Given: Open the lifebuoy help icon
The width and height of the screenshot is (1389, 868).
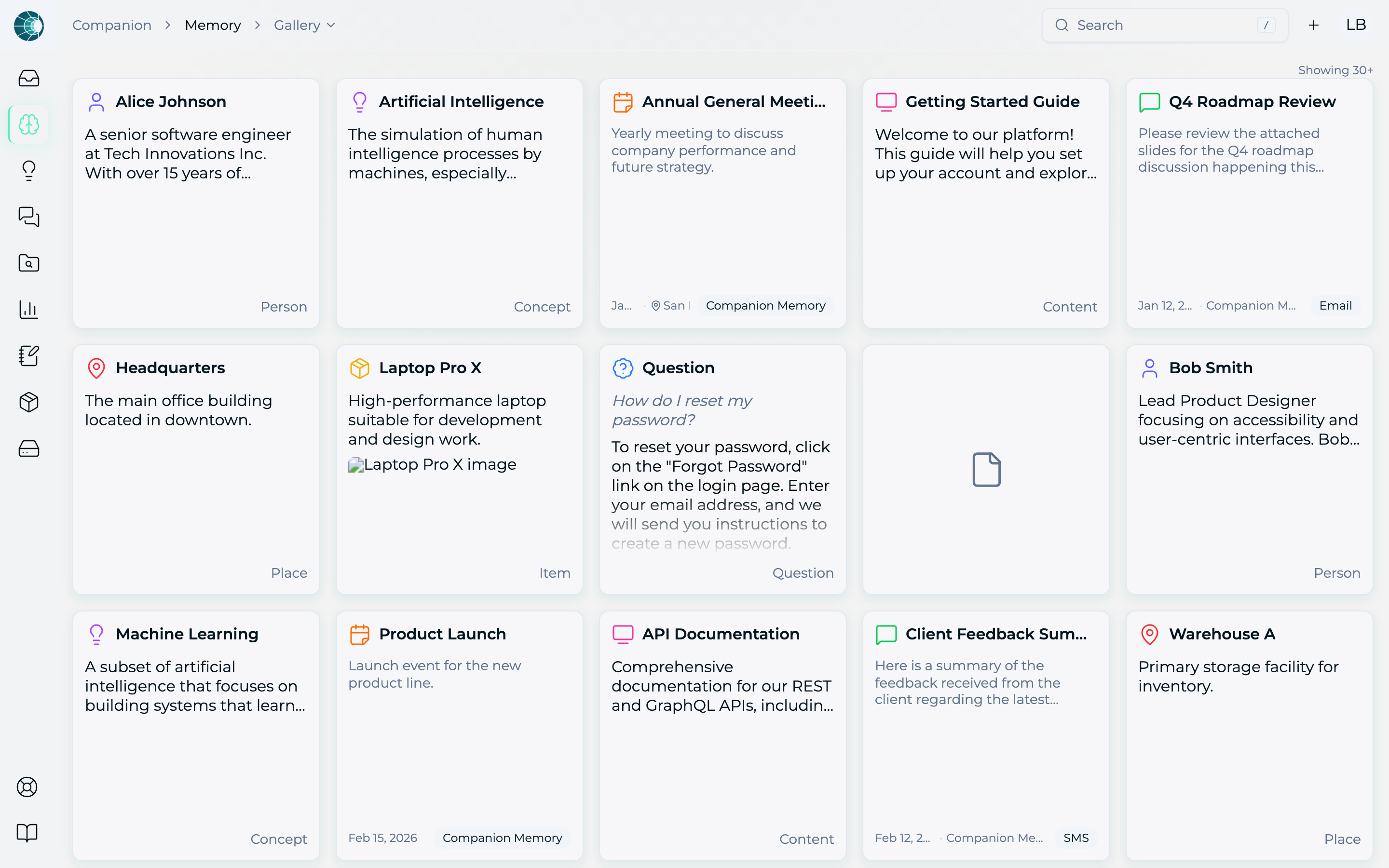Looking at the screenshot, I should [27, 787].
